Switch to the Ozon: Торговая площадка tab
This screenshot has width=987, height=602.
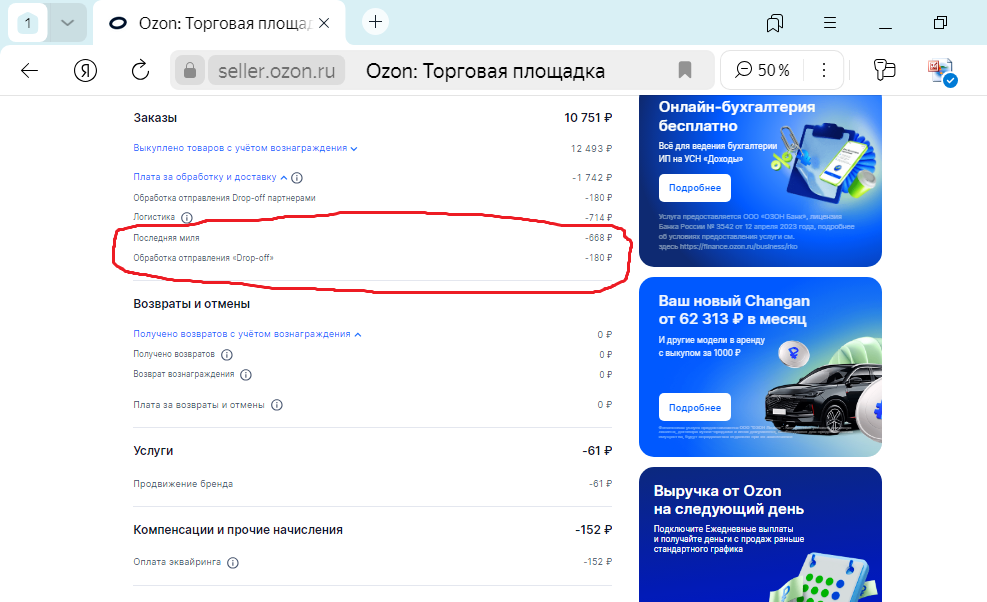click(x=219, y=23)
